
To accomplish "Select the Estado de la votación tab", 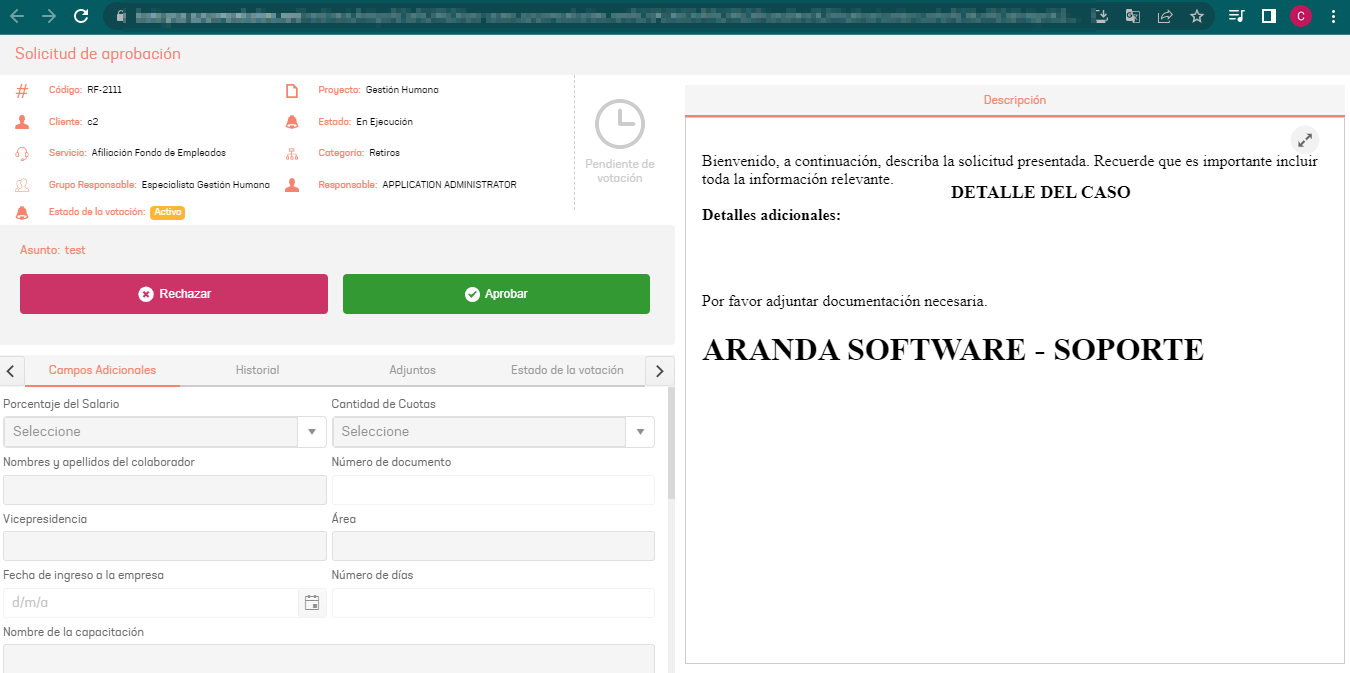I will pyautogui.click(x=567, y=370).
